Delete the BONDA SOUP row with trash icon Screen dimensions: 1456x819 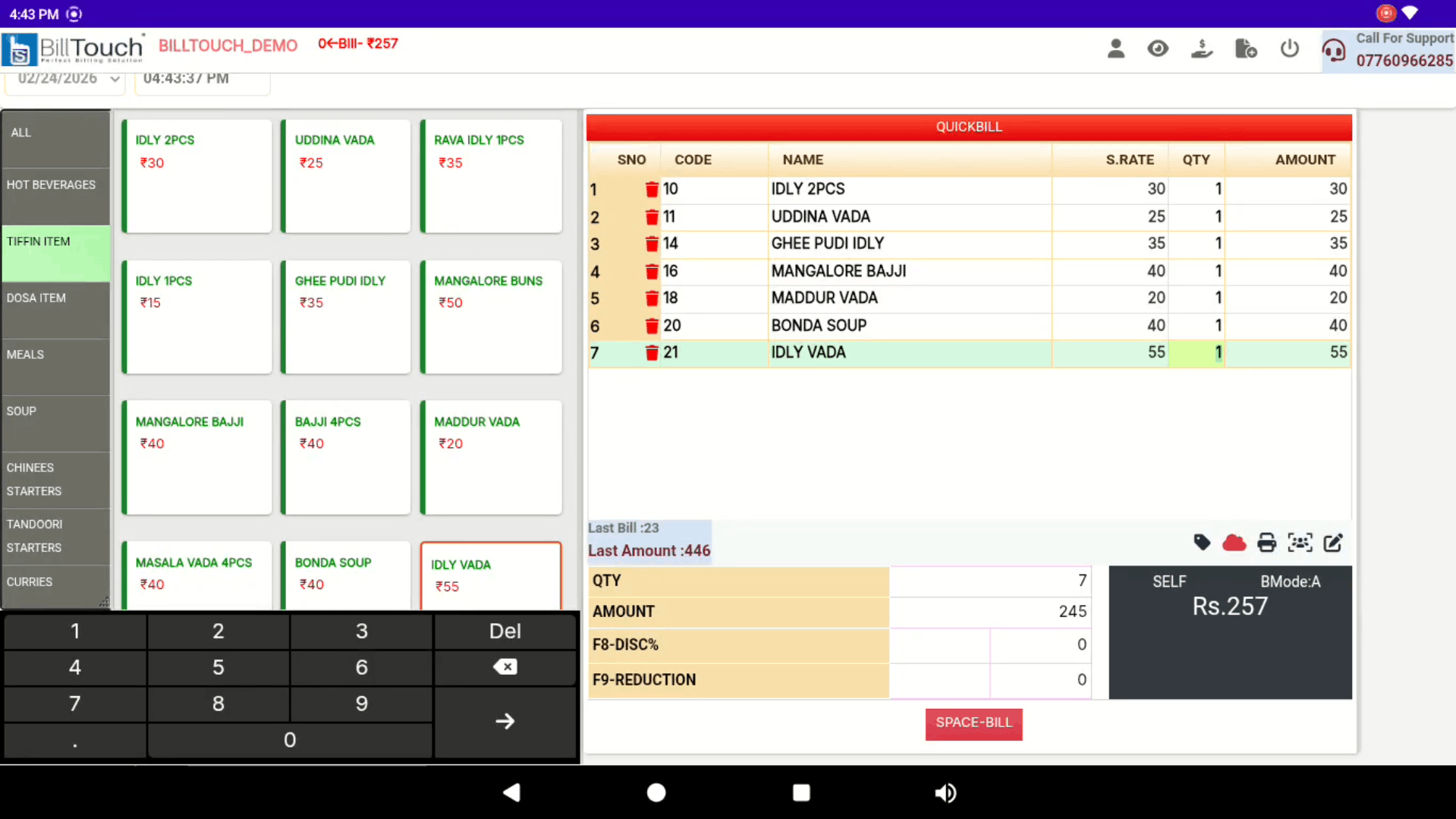point(651,326)
